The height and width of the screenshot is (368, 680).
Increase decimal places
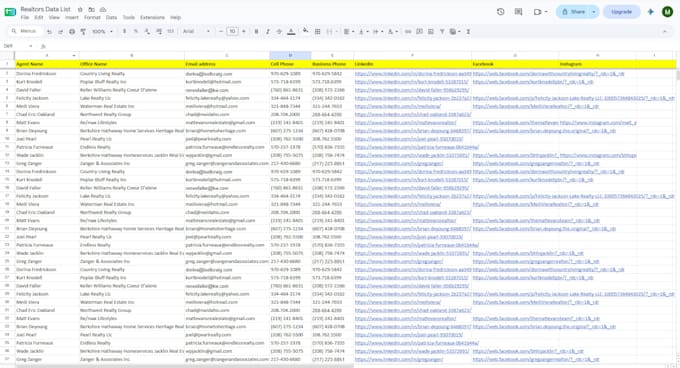[159, 32]
